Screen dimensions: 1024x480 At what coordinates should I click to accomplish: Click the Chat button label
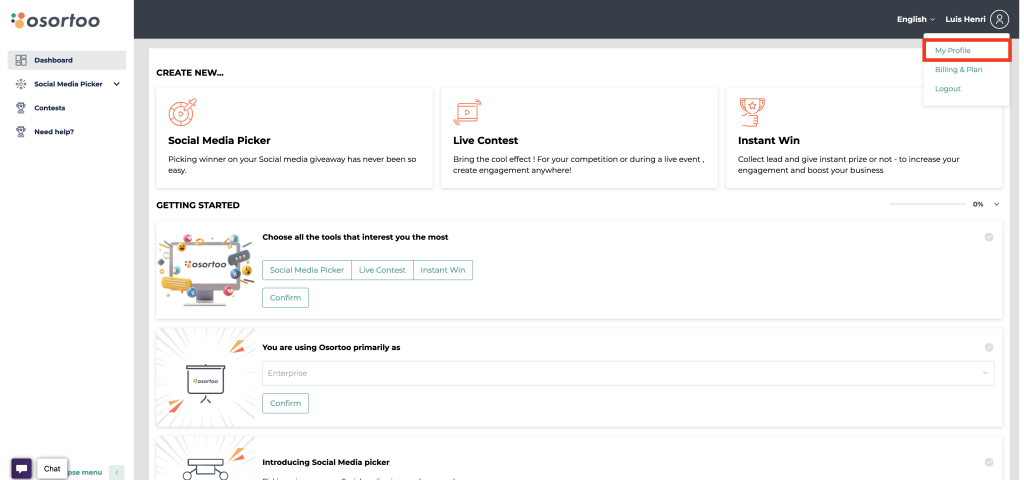click(x=52, y=468)
